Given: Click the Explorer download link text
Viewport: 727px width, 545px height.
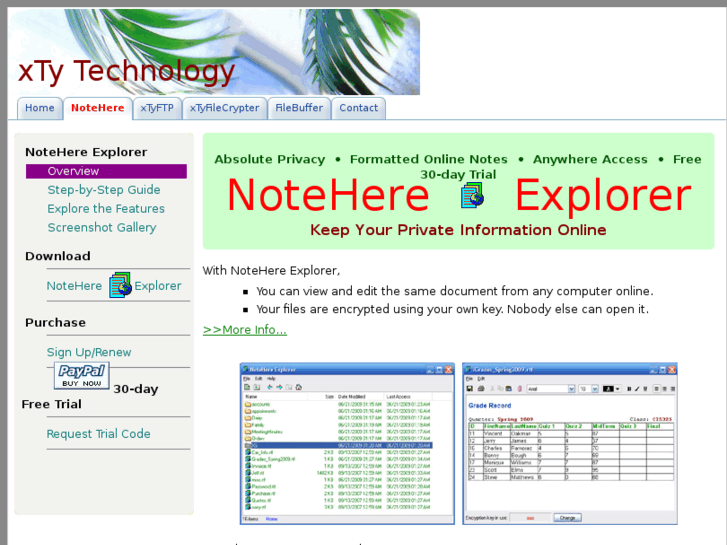Looking at the screenshot, I should 158,286.
